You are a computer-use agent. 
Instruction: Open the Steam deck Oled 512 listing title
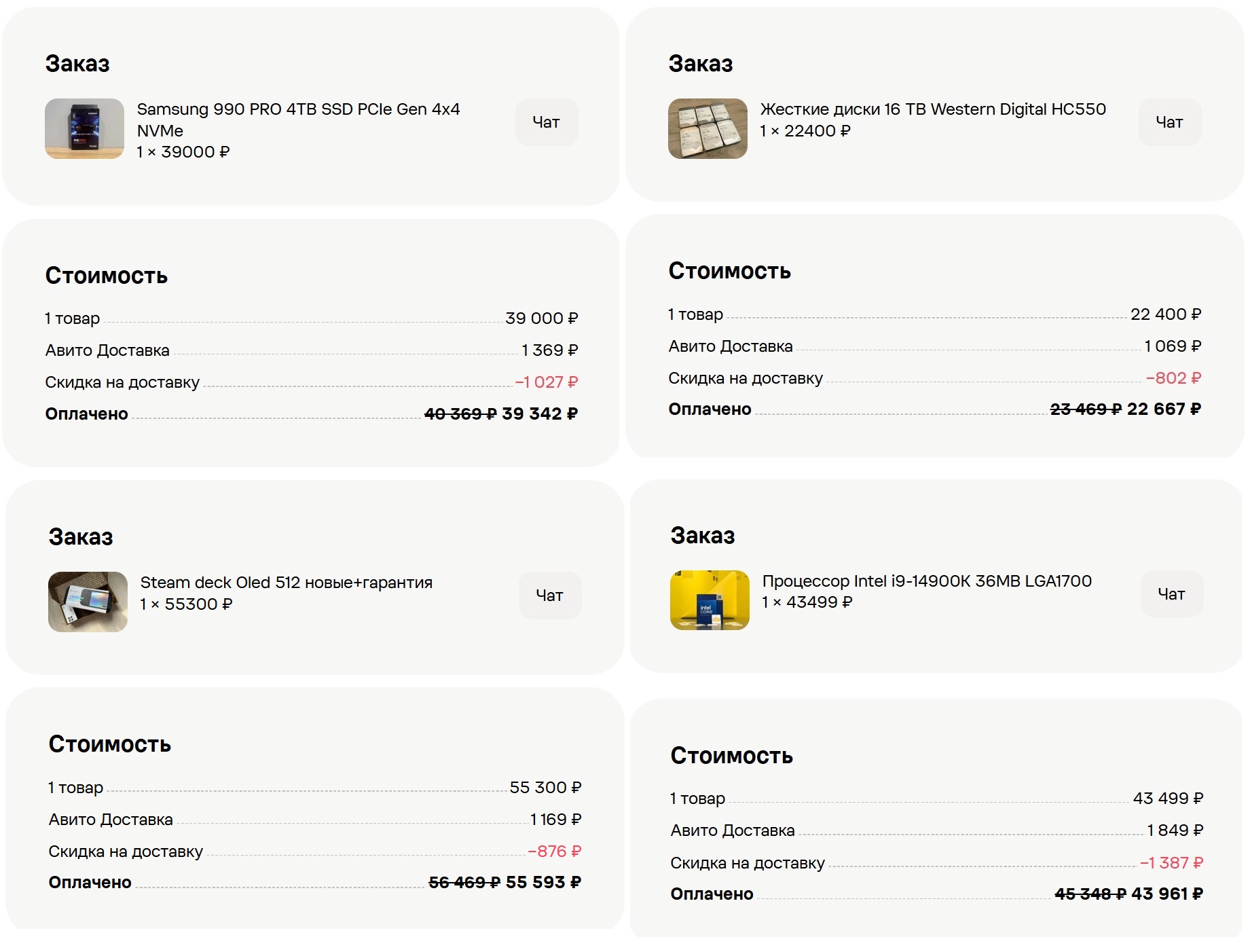click(x=286, y=583)
